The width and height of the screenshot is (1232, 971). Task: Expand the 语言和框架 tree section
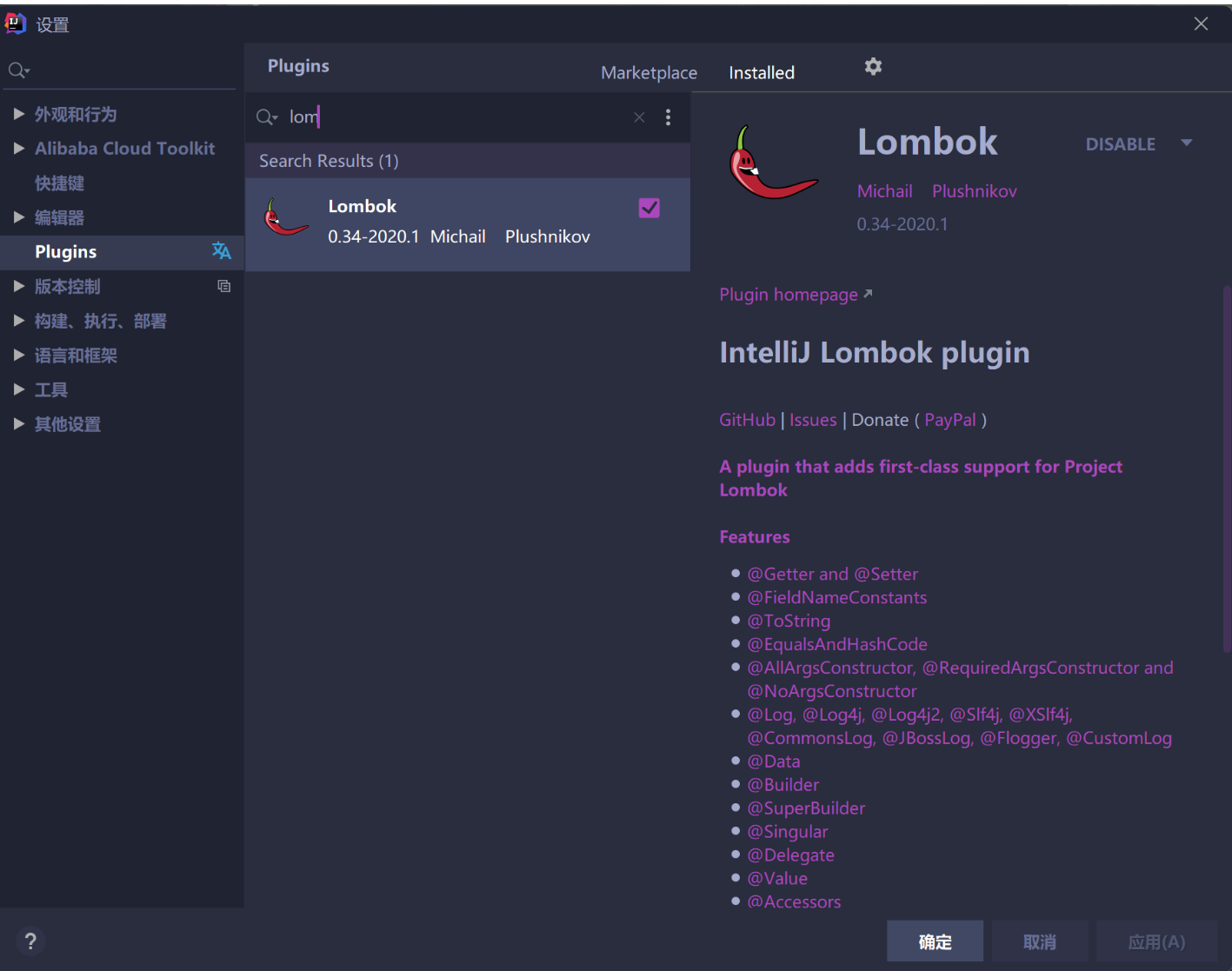19,356
